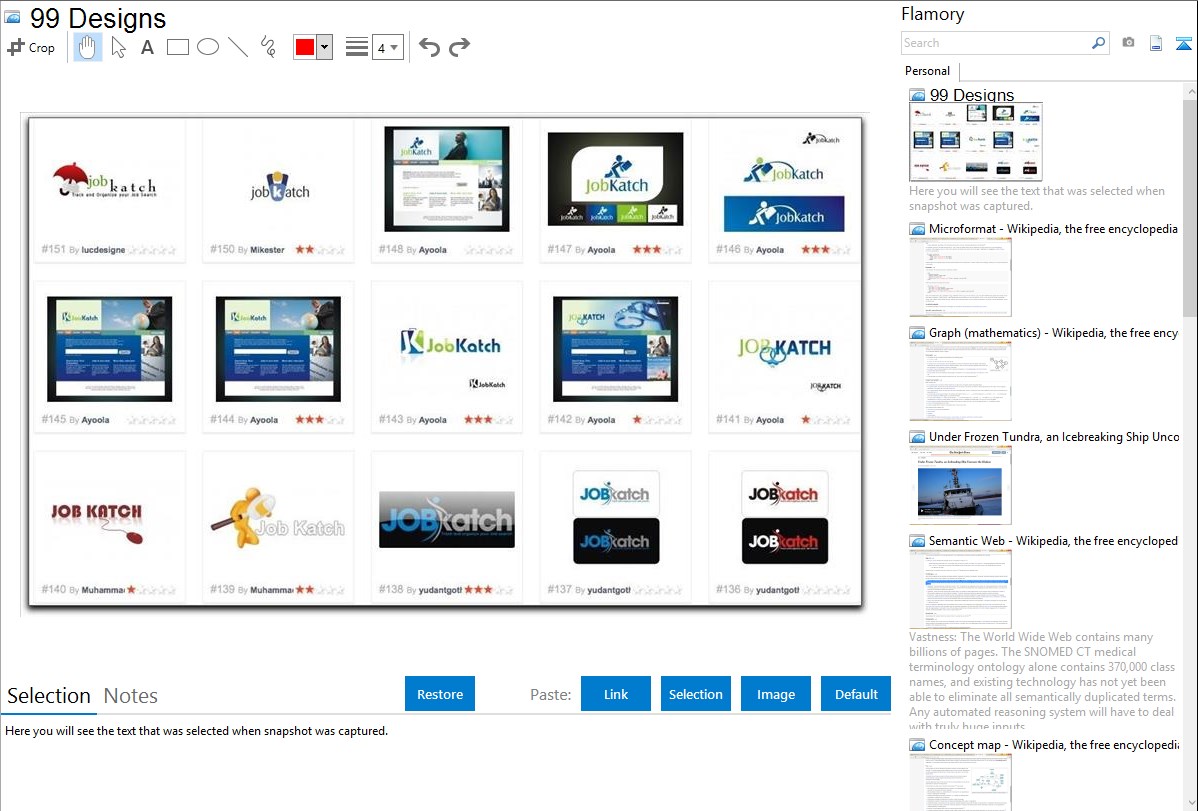This screenshot has height=811, width=1198.
Task: Click design #147 JobKatch logo
Action: coord(616,180)
